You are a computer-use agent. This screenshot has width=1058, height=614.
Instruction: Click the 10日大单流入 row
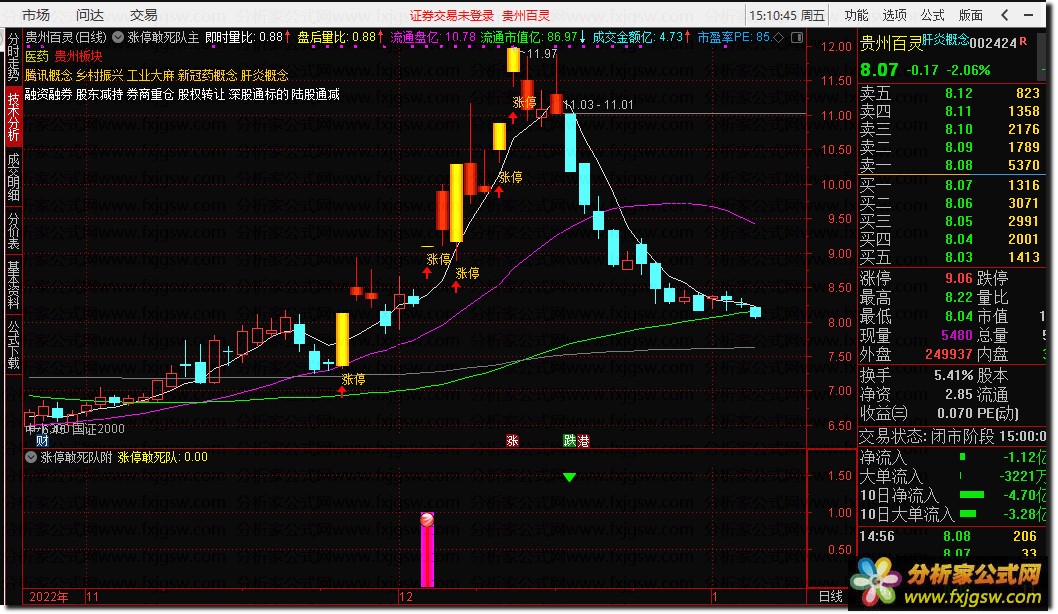953,514
